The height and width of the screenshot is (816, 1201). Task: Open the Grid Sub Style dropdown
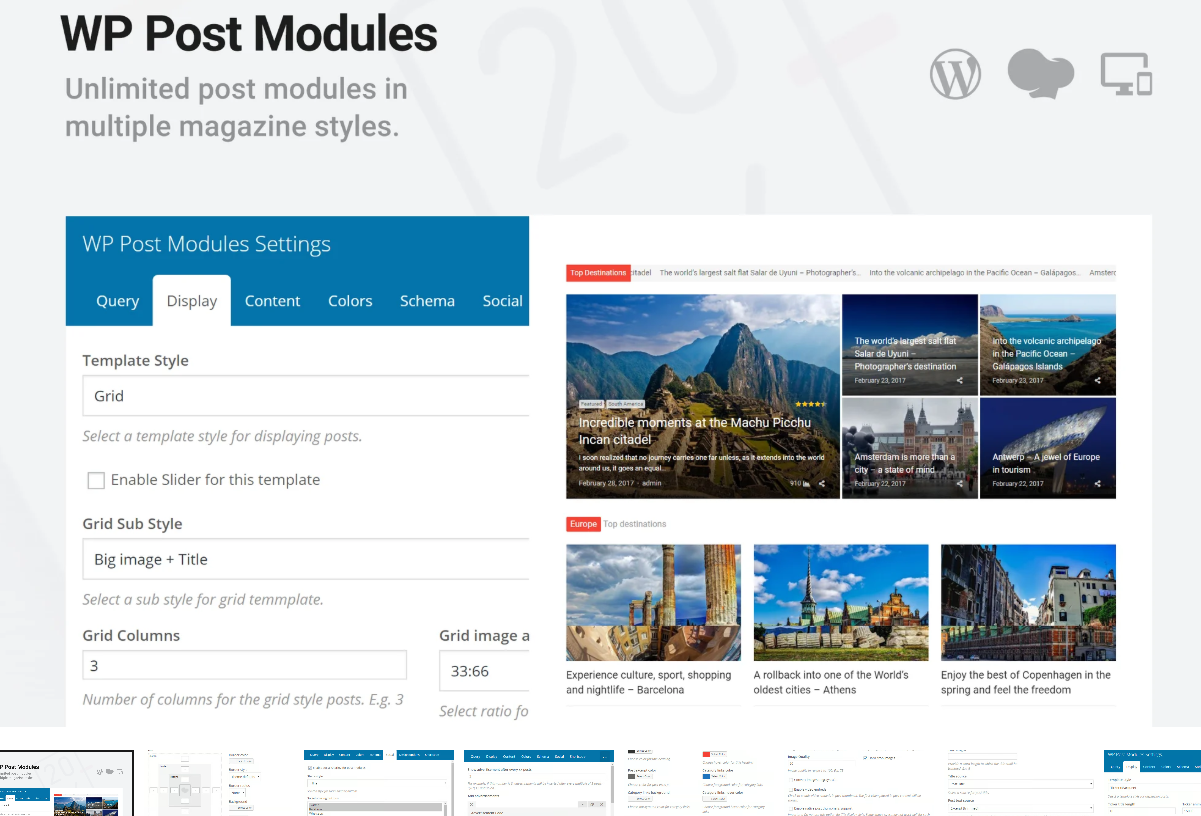305,560
